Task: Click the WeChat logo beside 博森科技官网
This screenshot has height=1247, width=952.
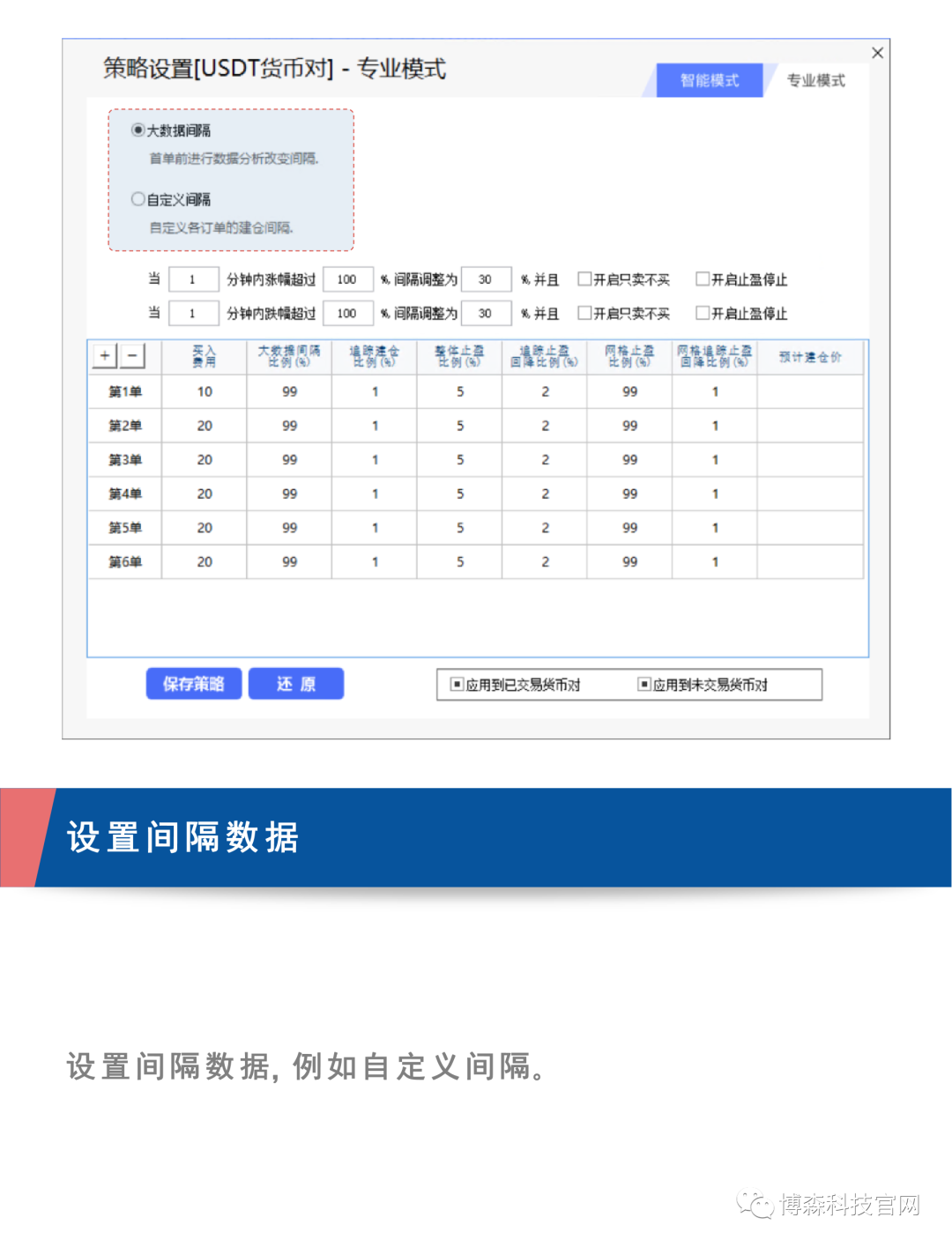Action: 755,1204
